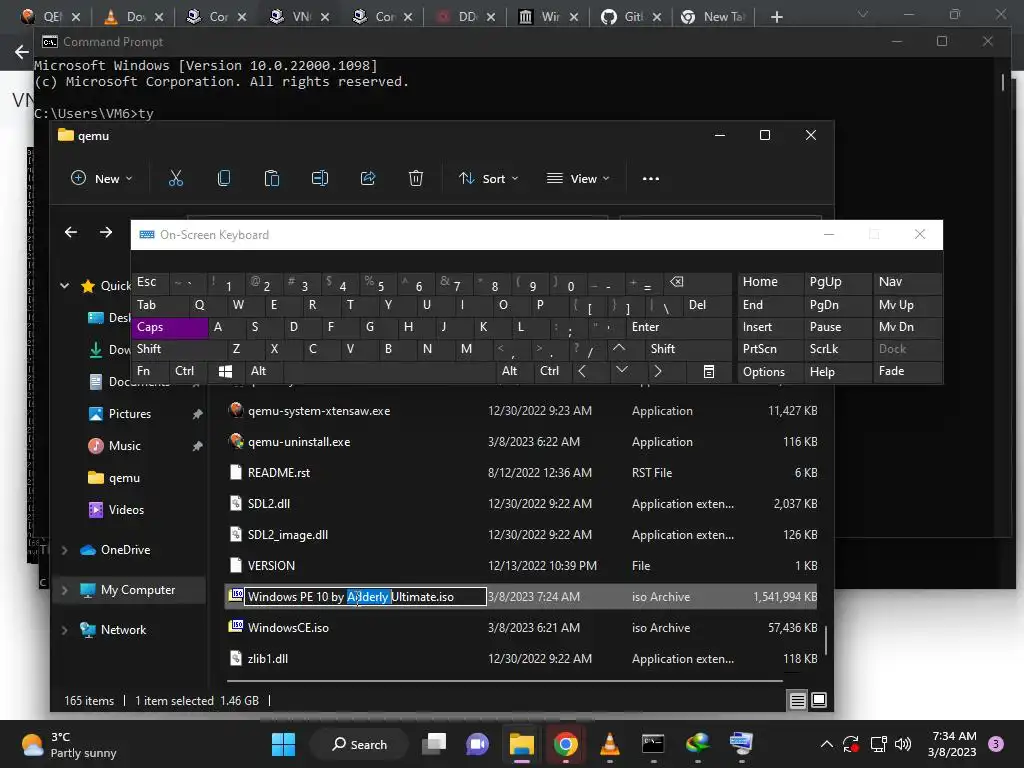This screenshot has height=768, width=1024.
Task: Switch to the GitHub browser tab
Action: pos(630,17)
